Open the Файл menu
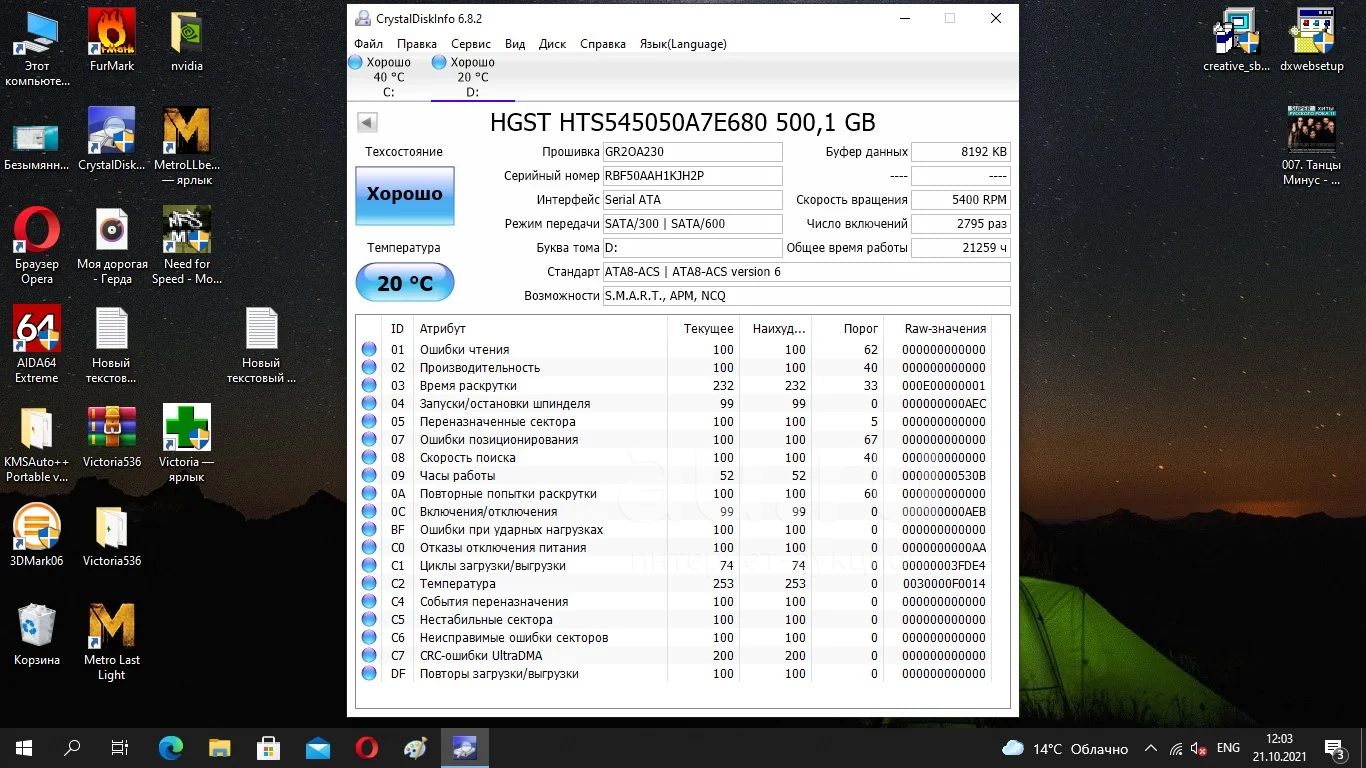 coord(368,44)
